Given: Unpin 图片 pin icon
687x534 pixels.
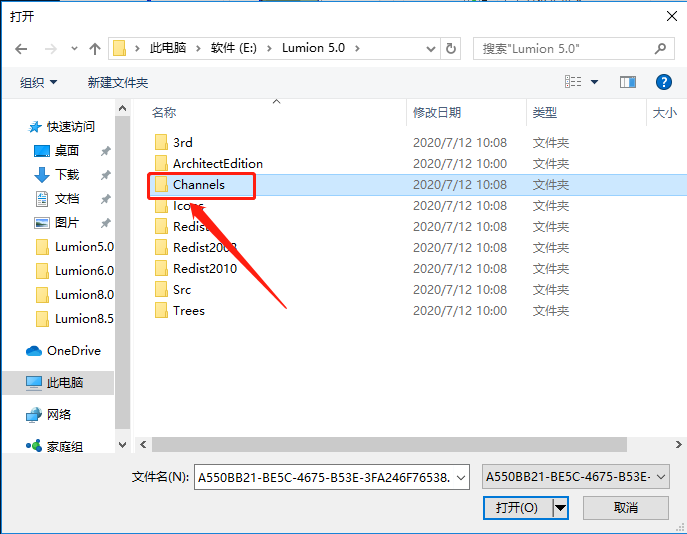Looking at the screenshot, I should tap(105, 223).
